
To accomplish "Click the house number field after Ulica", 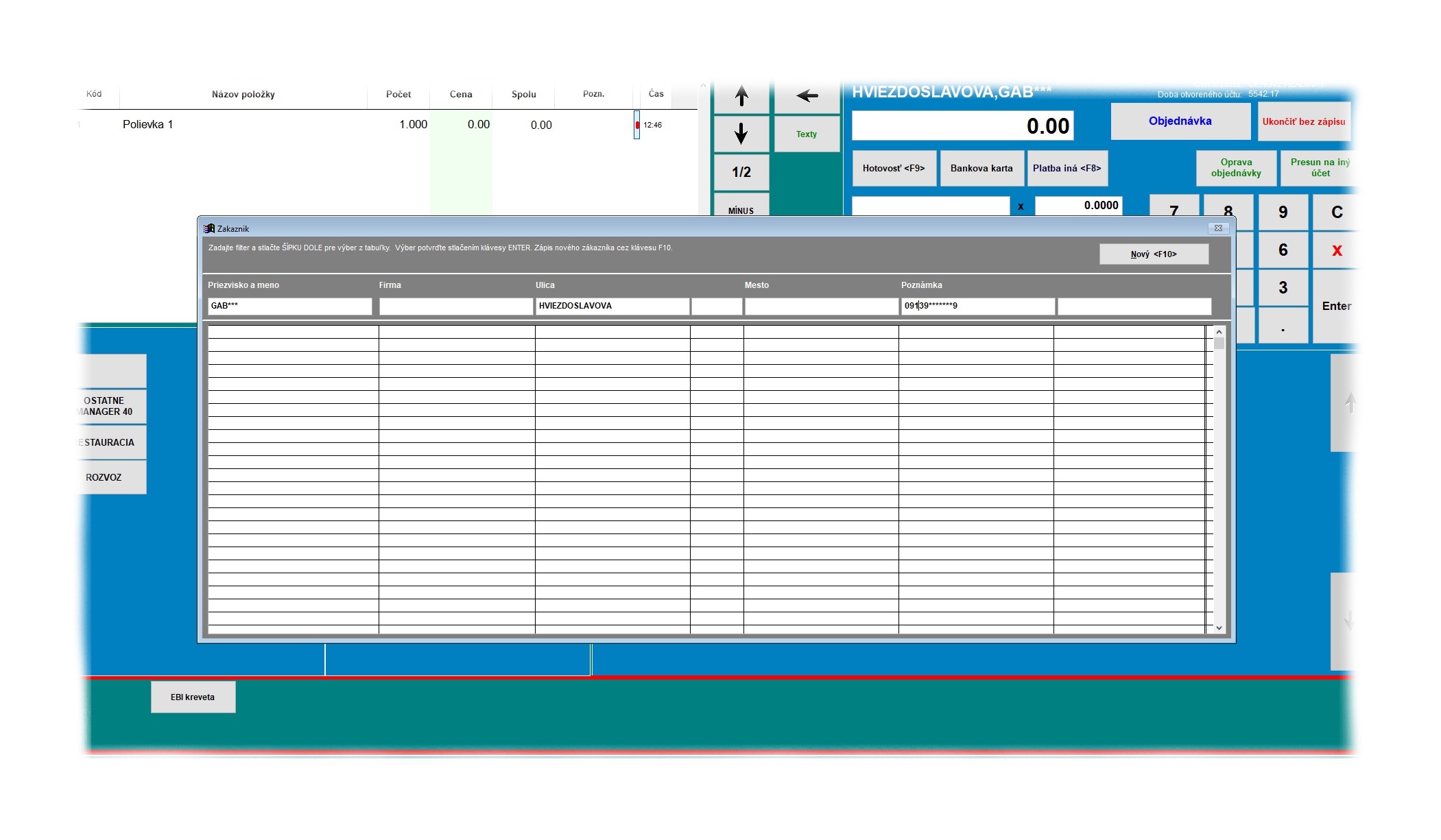I will click(717, 307).
